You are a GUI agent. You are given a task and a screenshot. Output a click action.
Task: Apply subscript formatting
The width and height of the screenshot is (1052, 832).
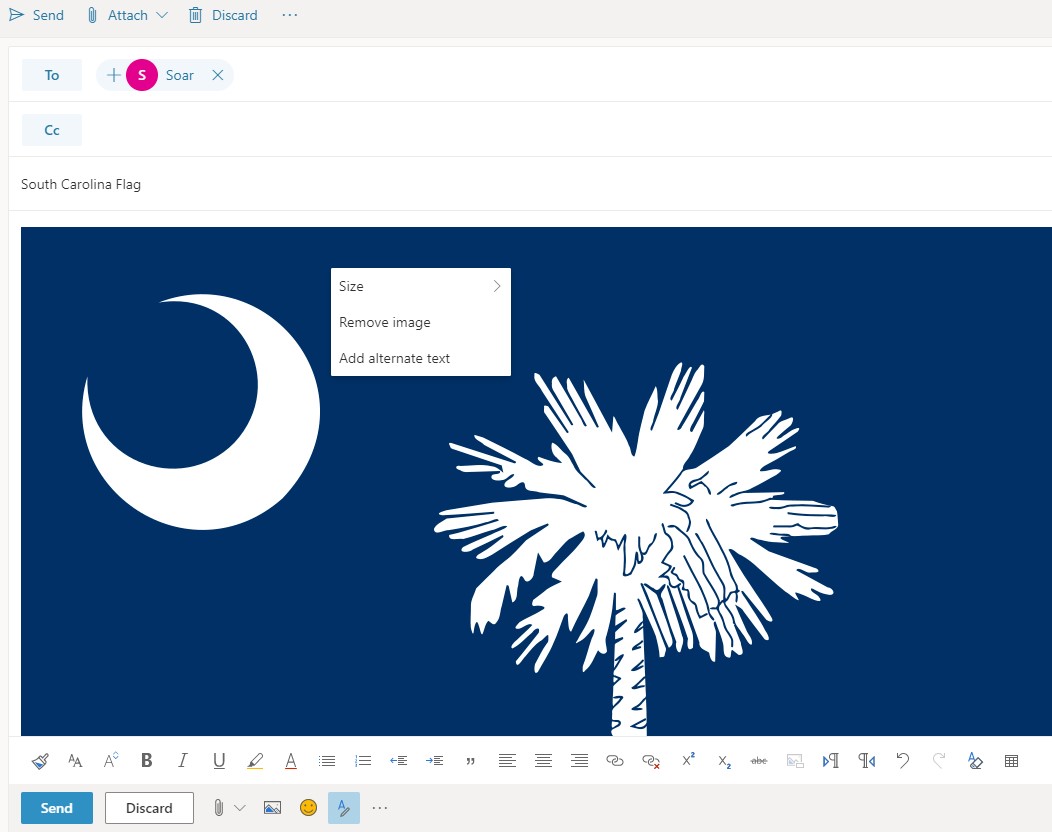pyautogui.click(x=725, y=762)
